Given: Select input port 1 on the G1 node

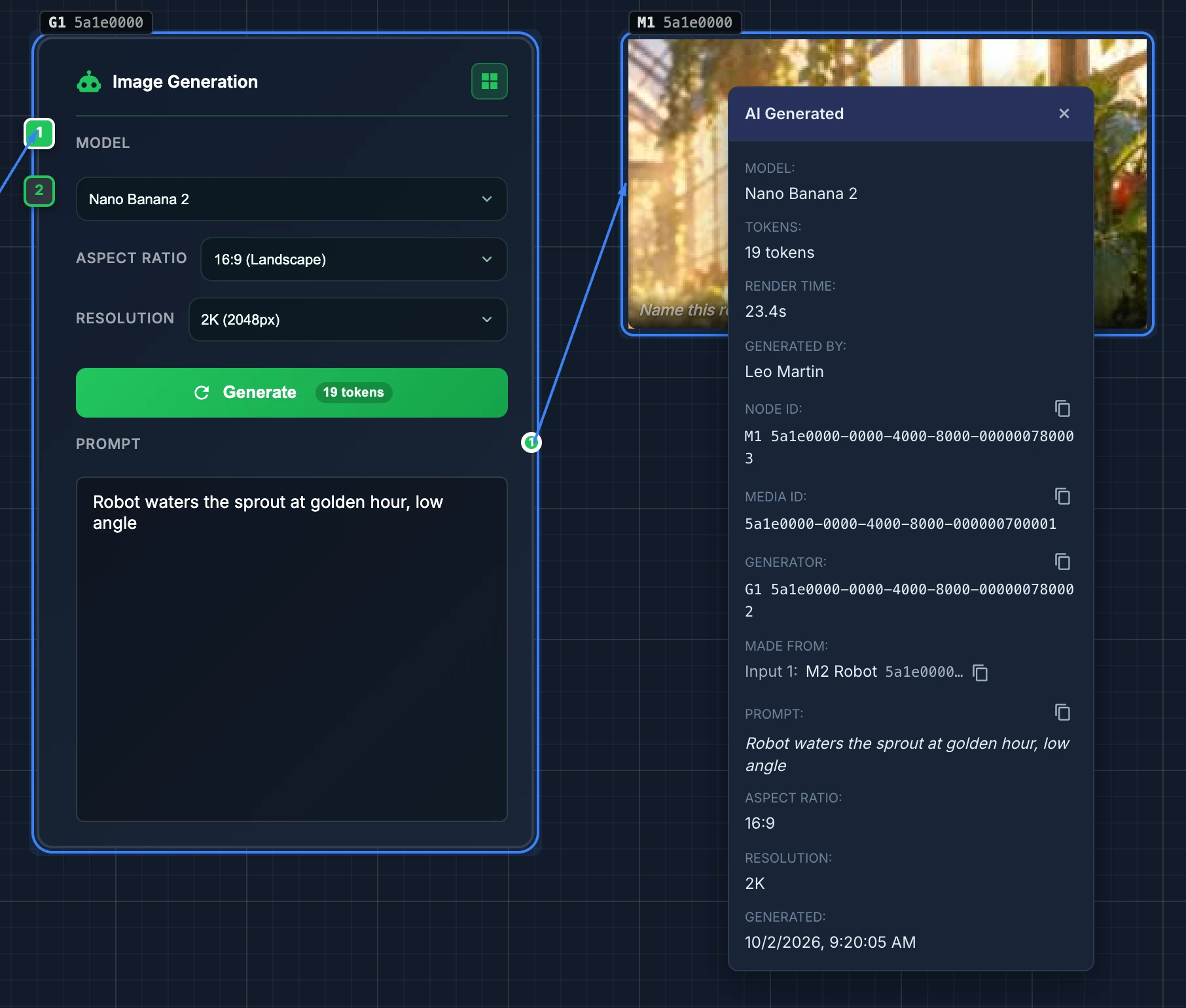Looking at the screenshot, I should (x=39, y=134).
